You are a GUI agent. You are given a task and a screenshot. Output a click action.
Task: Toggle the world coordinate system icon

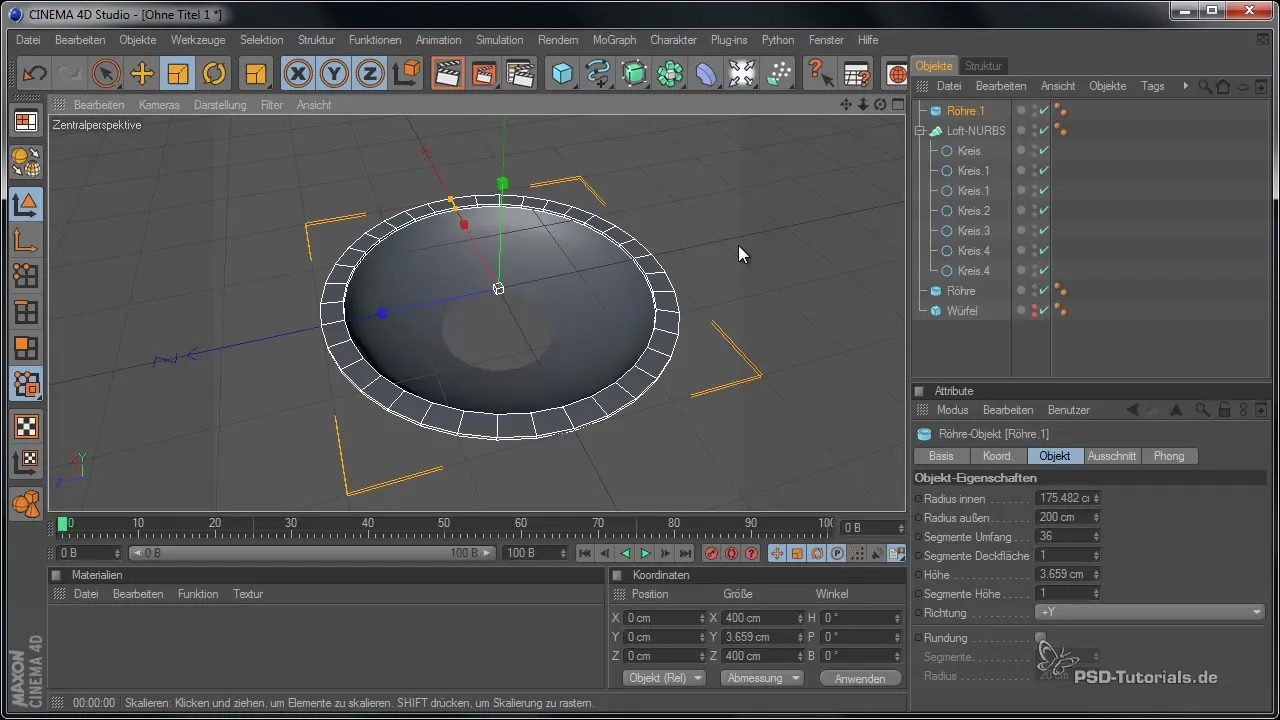click(406, 74)
